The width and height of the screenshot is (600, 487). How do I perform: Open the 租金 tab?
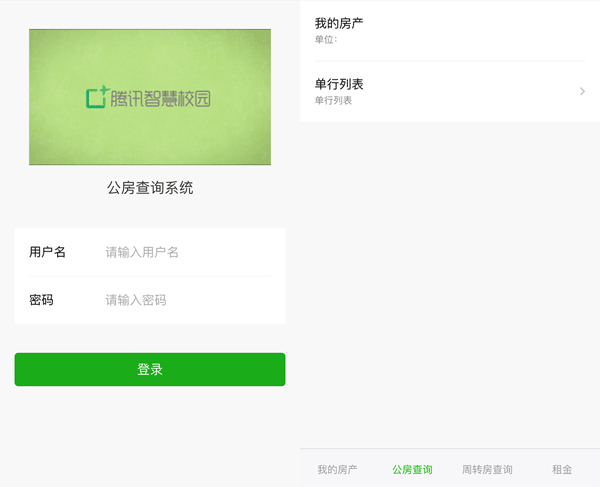point(562,469)
